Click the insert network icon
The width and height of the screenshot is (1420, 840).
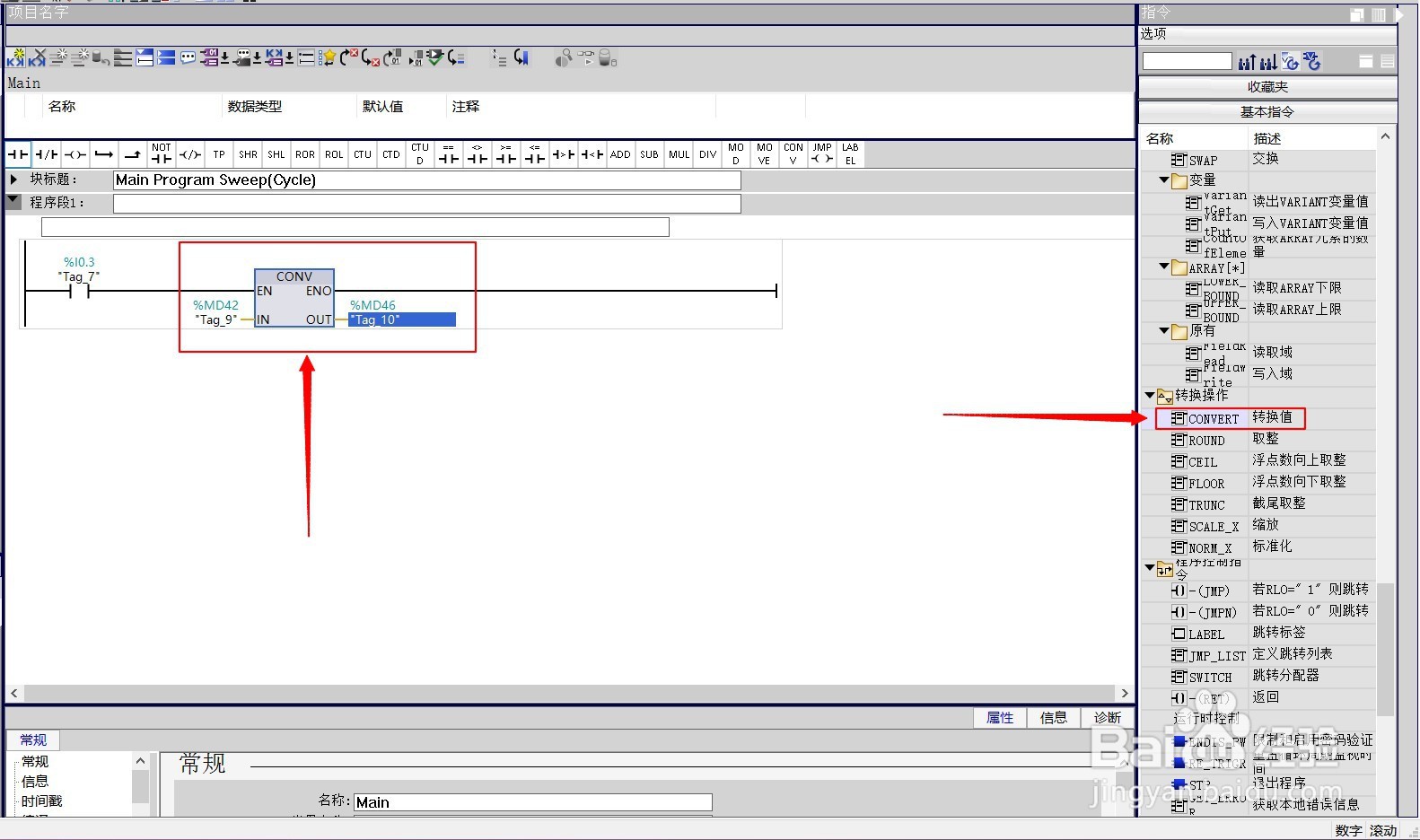tap(15, 58)
